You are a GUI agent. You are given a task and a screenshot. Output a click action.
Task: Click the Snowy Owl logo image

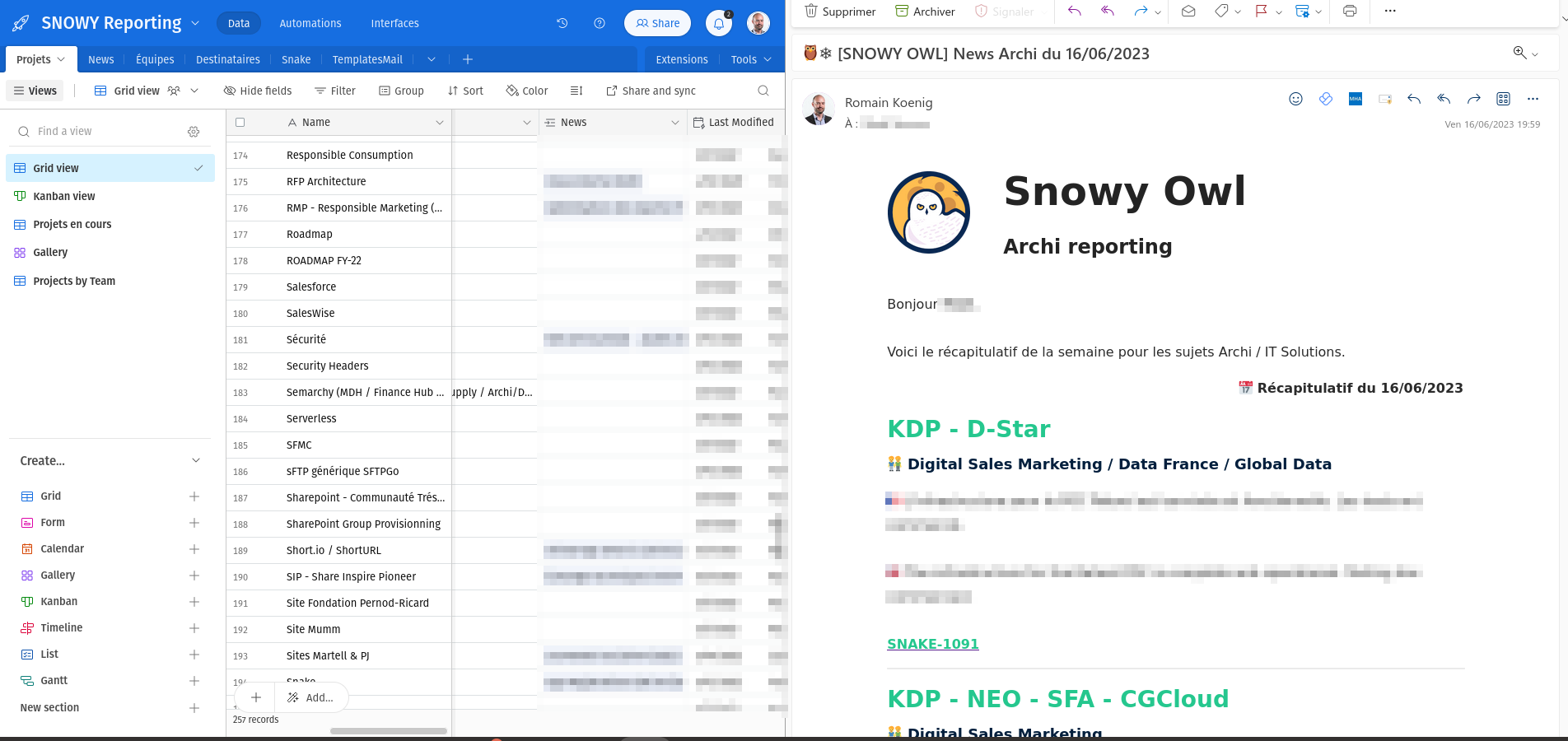click(929, 212)
